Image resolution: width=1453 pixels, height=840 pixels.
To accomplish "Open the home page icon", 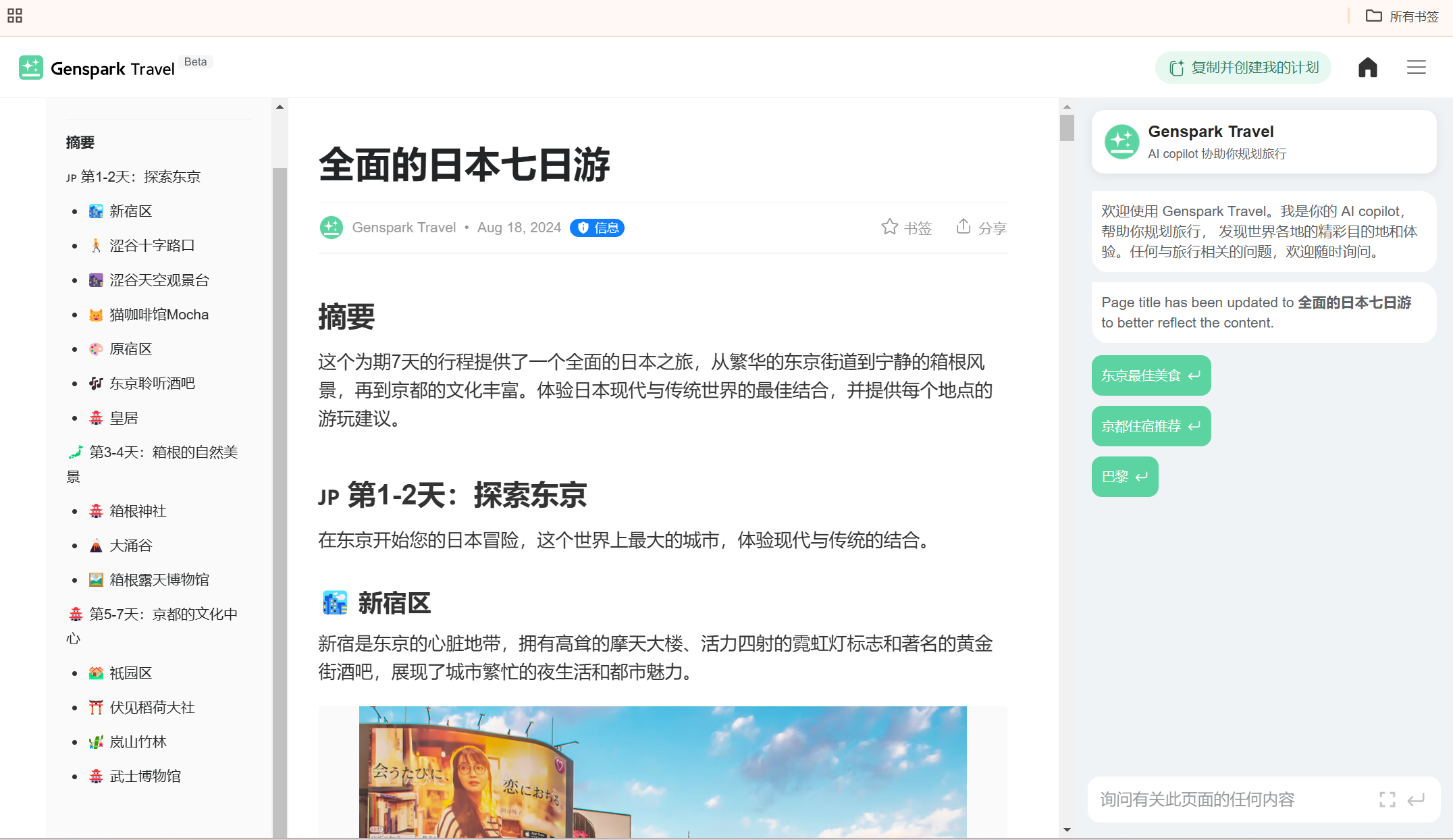I will point(1367,68).
